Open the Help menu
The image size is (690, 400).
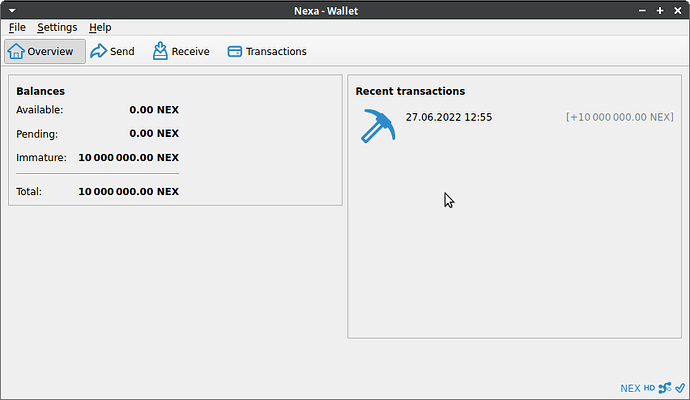click(x=100, y=27)
